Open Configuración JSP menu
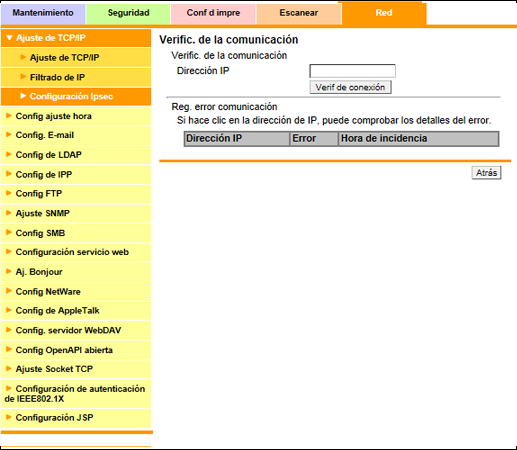Screen dimensions: 517x450 click(x=76, y=418)
